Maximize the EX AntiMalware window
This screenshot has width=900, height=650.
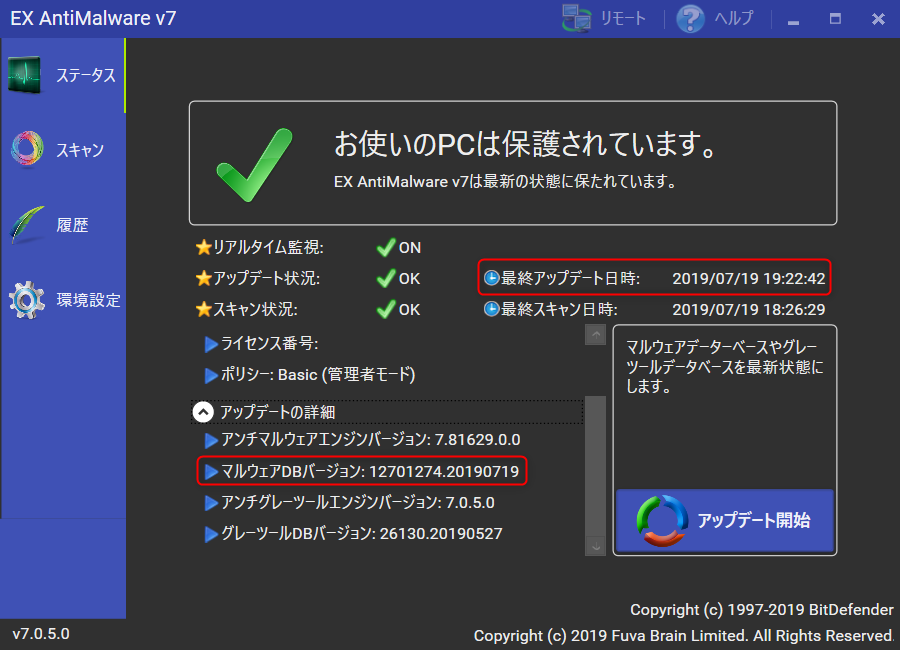coord(835,19)
